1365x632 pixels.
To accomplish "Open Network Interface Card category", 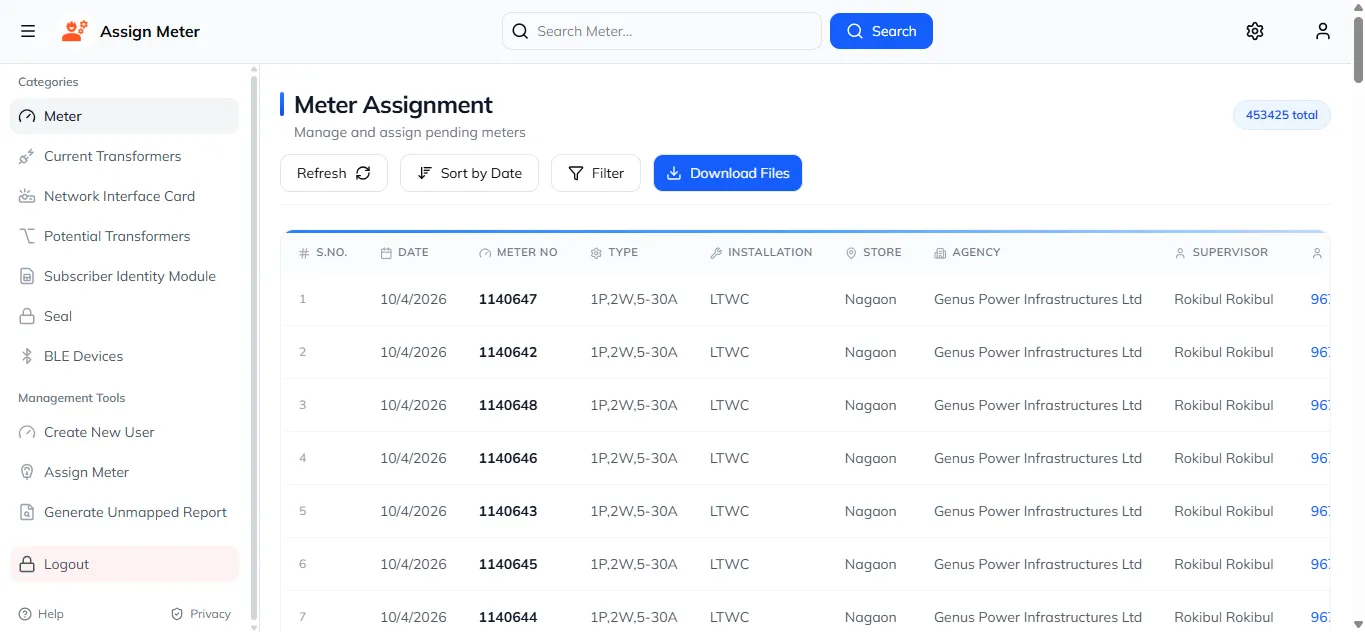I will coord(124,196).
